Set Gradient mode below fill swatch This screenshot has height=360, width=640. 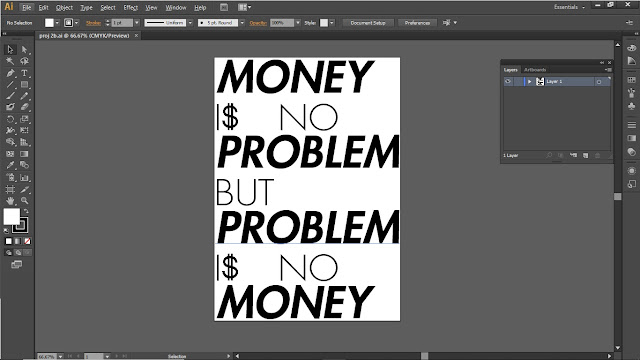click(18, 241)
